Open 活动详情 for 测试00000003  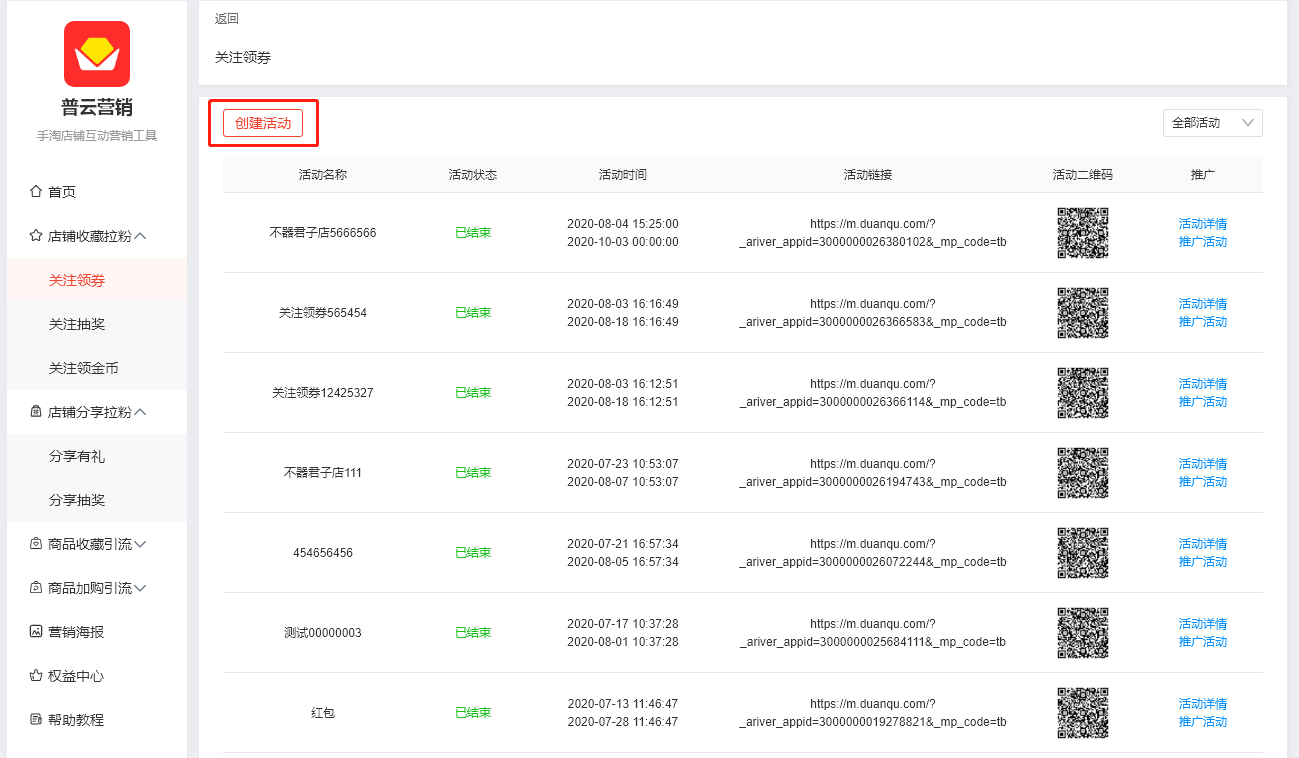[1203, 624]
